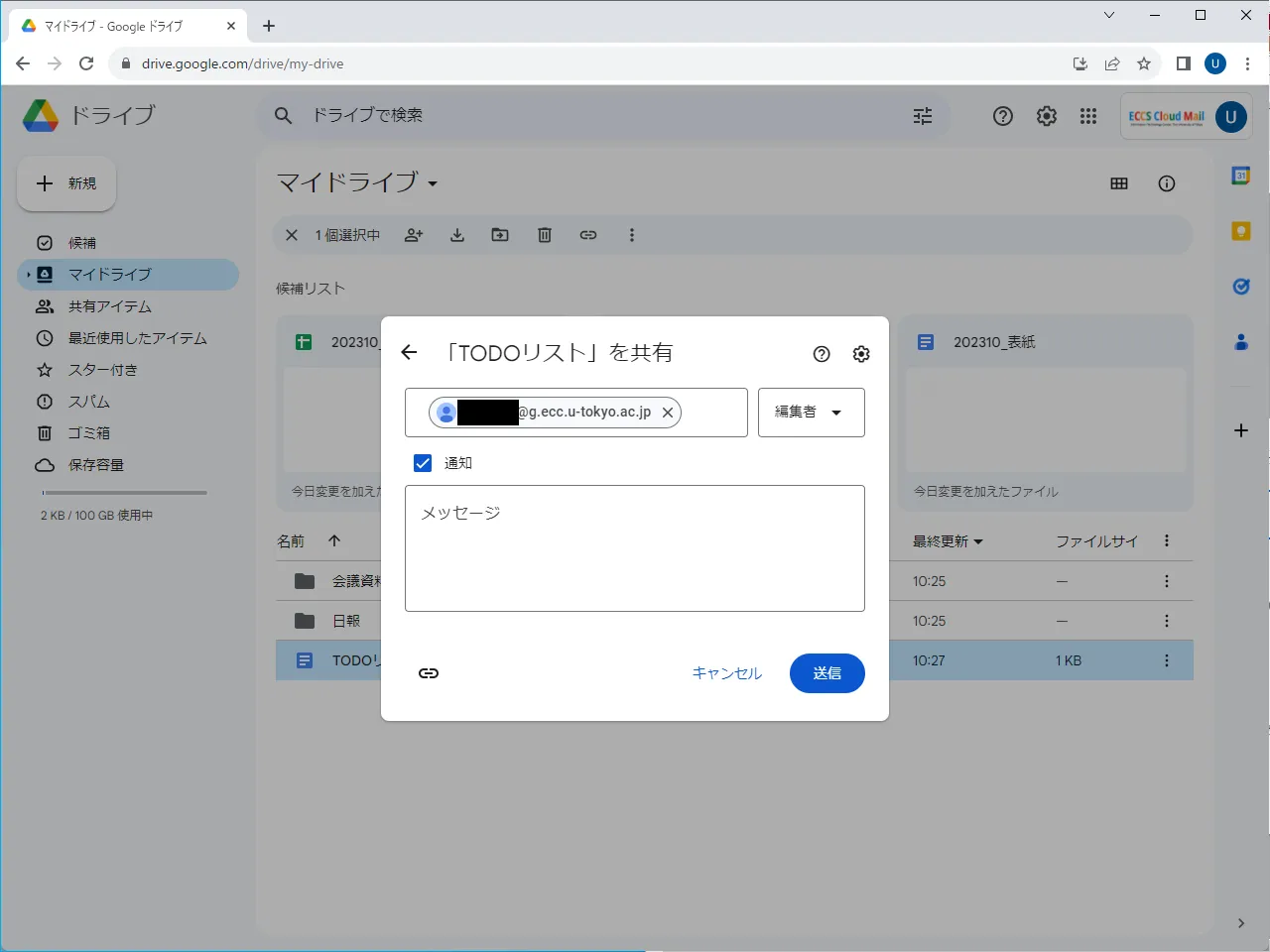Click the search options filter icon
Image resolution: width=1270 pixels, height=952 pixels.
pyautogui.click(x=923, y=116)
